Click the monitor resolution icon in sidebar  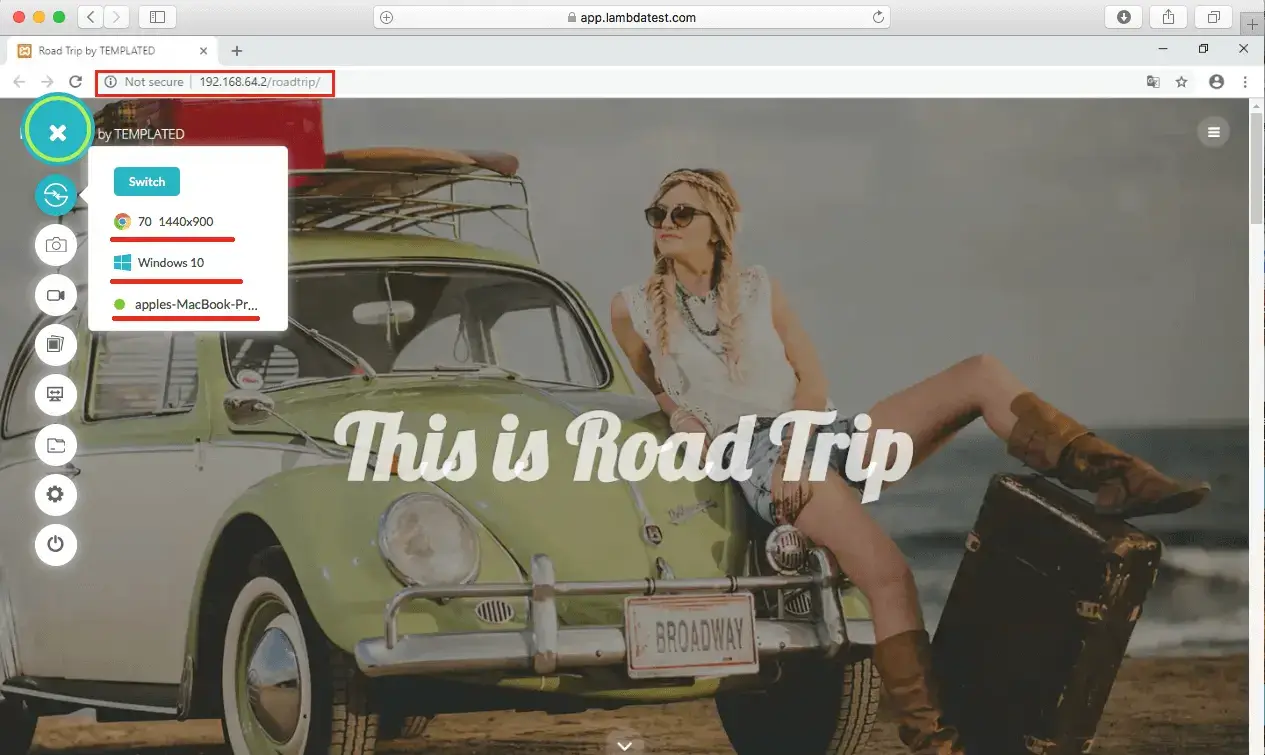click(56, 395)
